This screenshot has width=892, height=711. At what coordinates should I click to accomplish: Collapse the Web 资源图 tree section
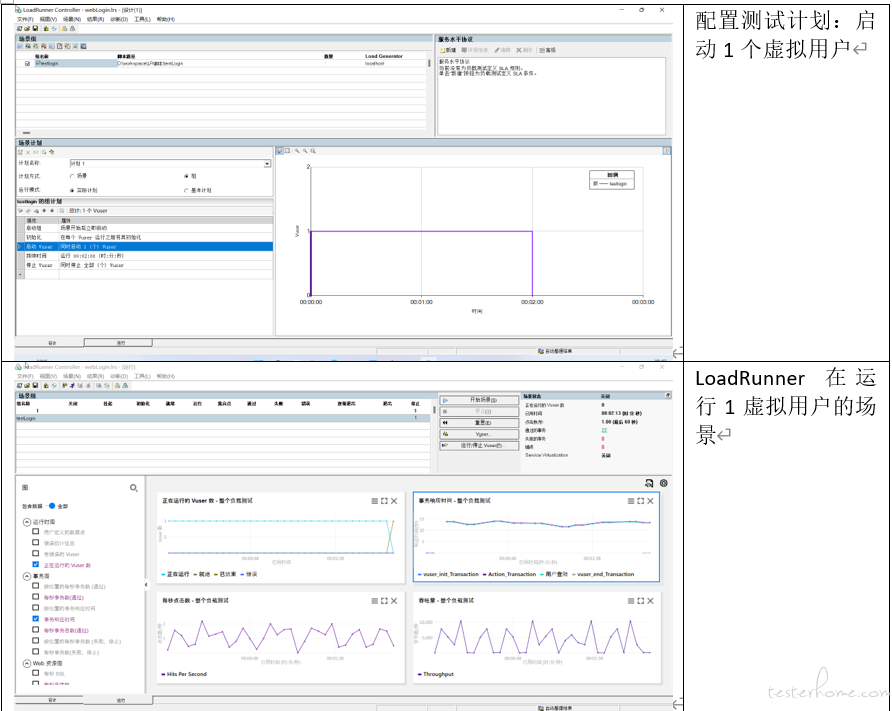(x=27, y=663)
